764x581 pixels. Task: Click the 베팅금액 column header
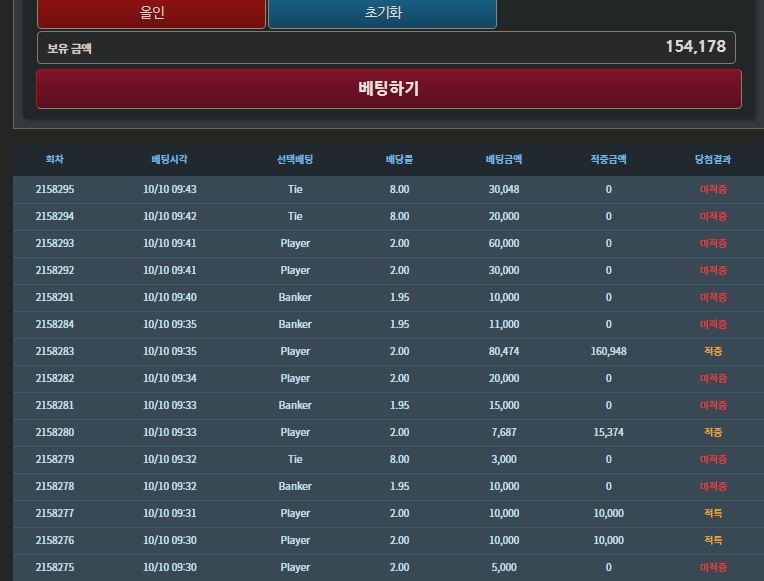tap(504, 159)
